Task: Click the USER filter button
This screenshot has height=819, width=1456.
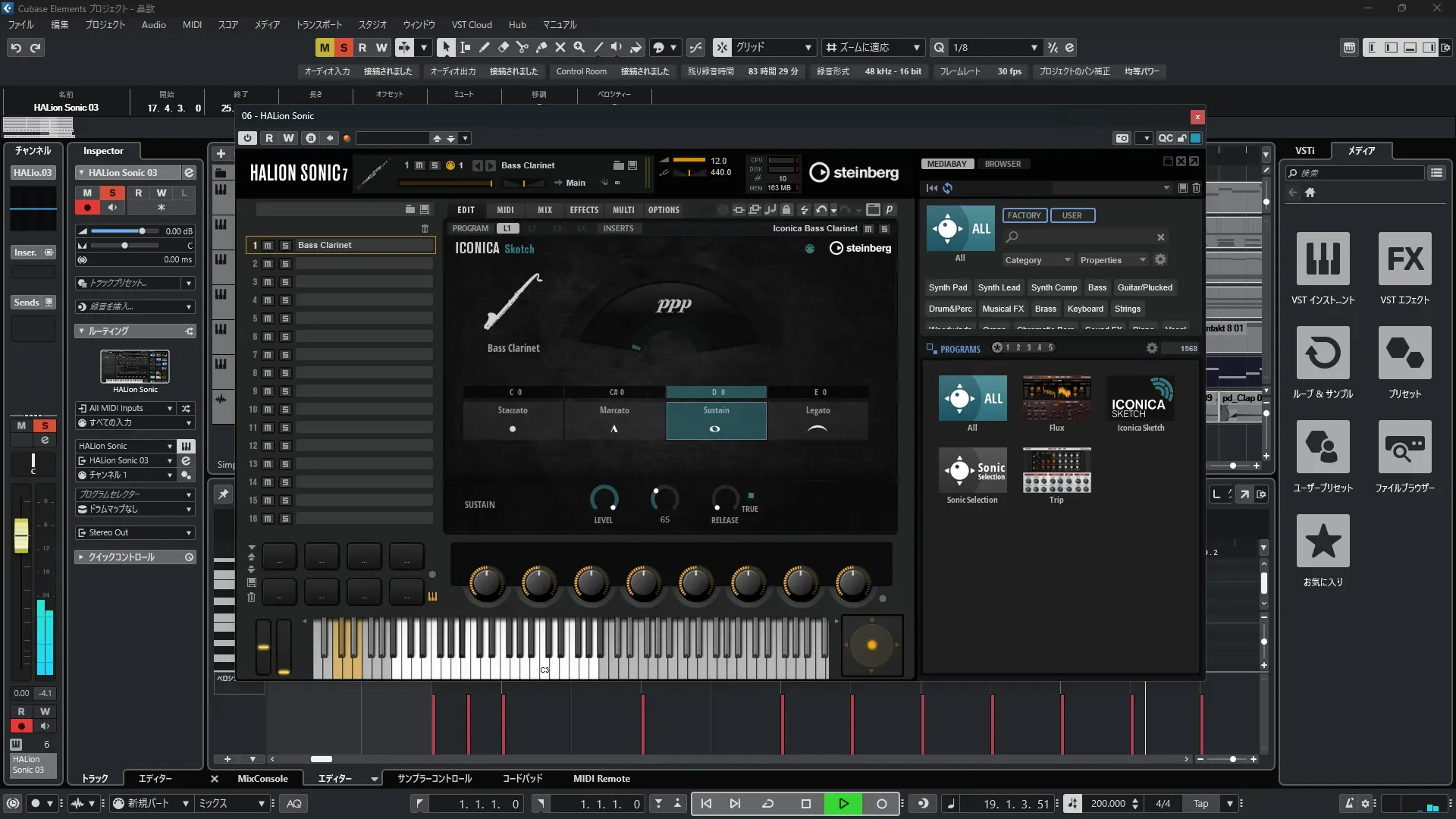Action: point(1072,215)
